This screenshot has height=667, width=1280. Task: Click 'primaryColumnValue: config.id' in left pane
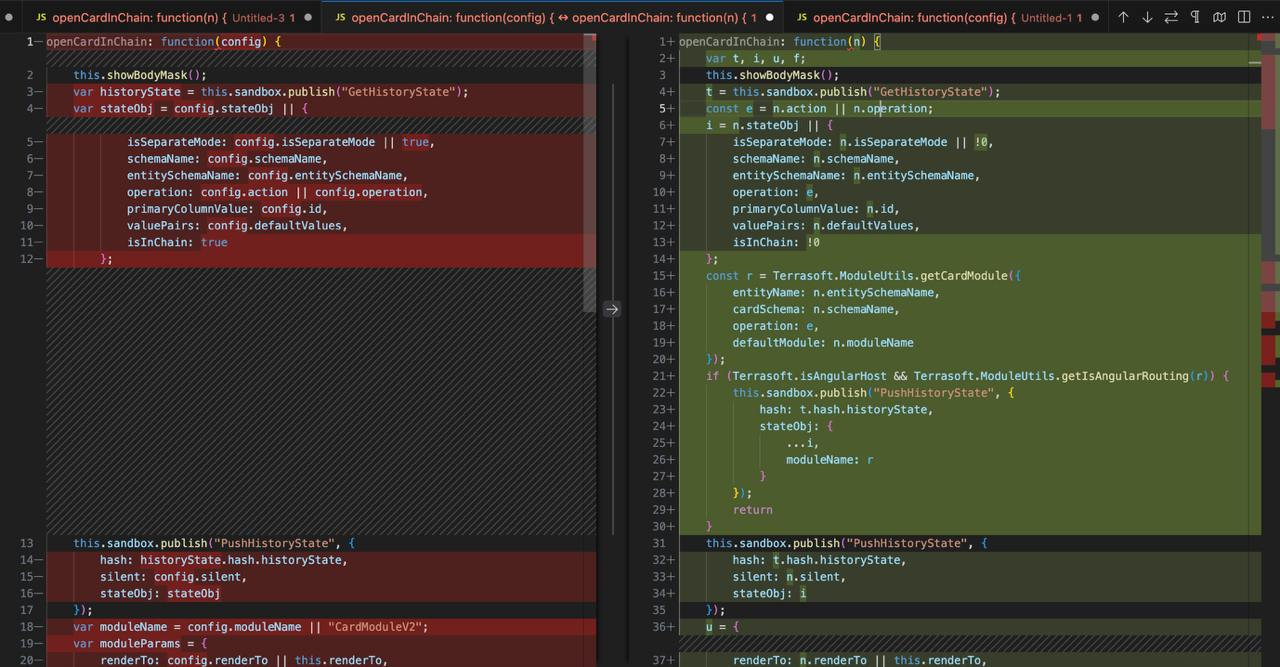pos(227,209)
